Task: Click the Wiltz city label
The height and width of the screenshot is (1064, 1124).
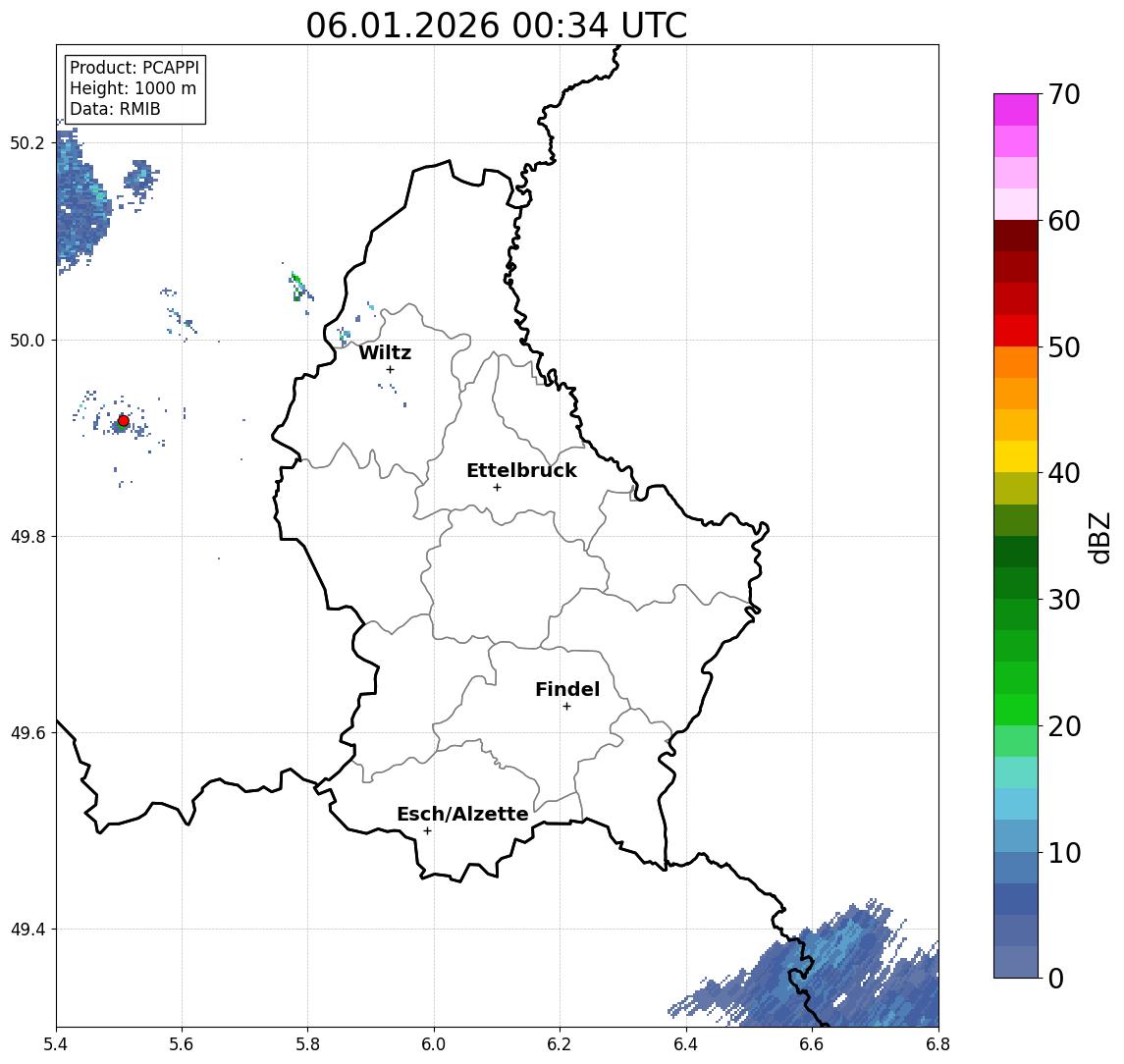Action: (x=385, y=352)
